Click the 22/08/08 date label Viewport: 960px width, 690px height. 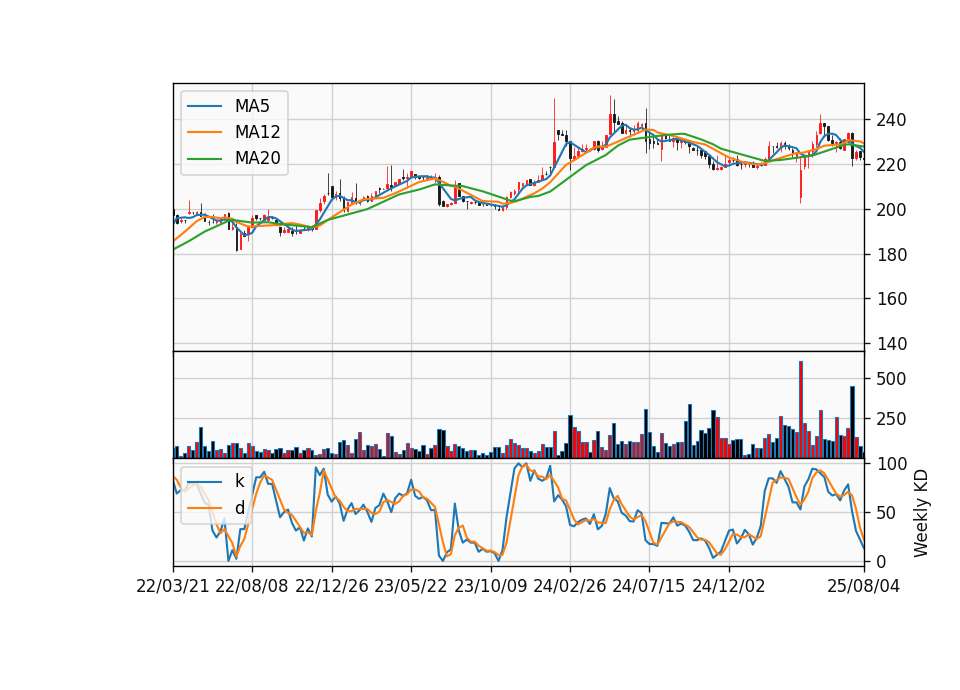pyautogui.click(x=252, y=587)
